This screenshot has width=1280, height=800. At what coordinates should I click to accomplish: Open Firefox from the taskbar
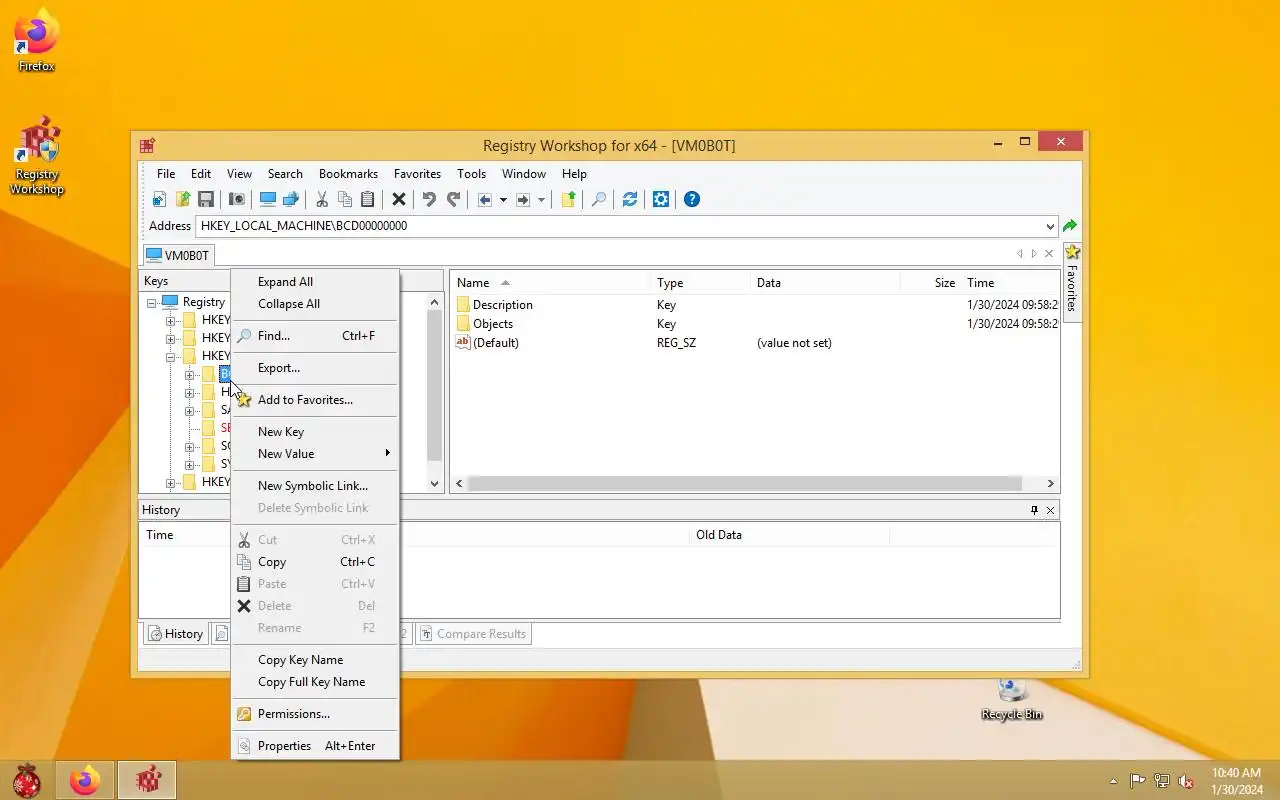(x=85, y=779)
